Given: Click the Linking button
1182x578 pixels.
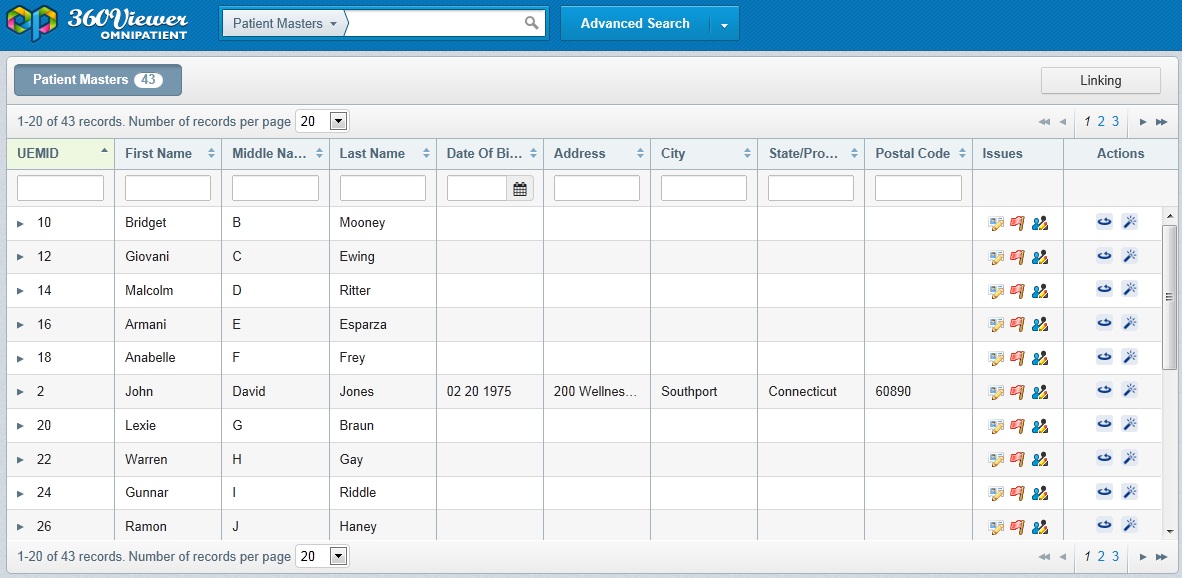Looking at the screenshot, I should [x=1100, y=80].
